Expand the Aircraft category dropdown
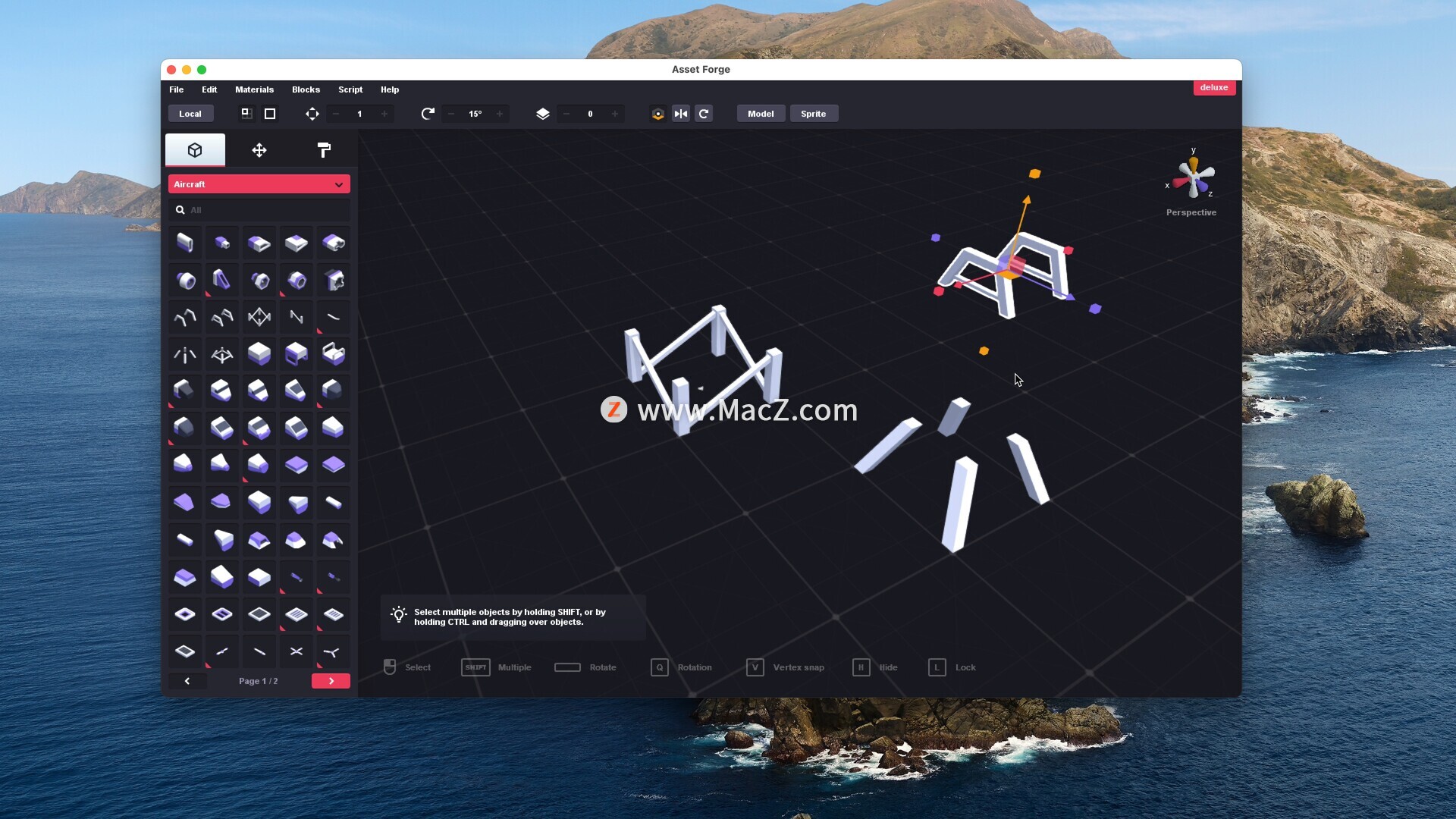1456x819 pixels. [x=259, y=184]
